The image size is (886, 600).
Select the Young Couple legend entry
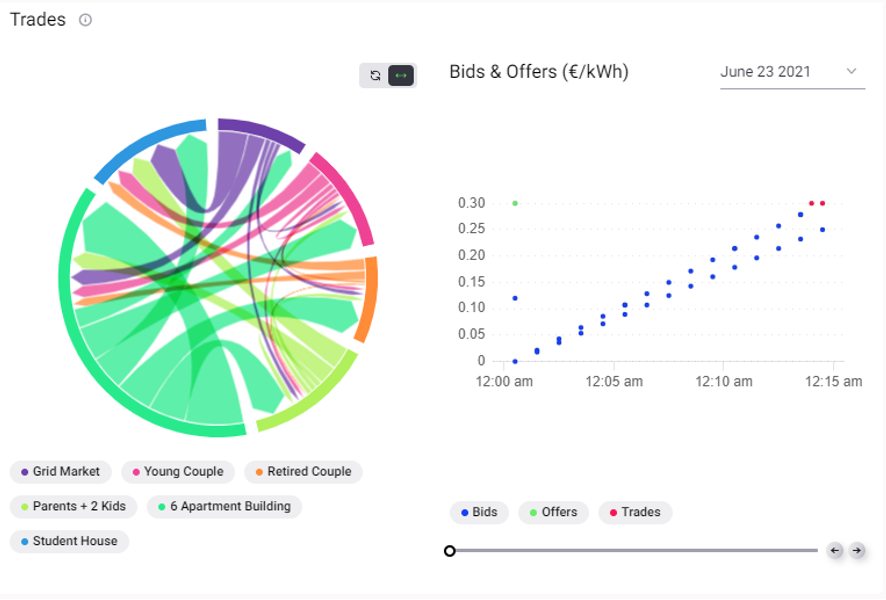tap(178, 471)
